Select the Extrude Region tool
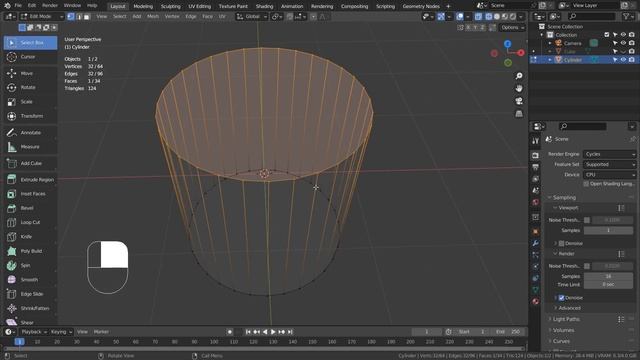 pyautogui.click(x=31, y=180)
